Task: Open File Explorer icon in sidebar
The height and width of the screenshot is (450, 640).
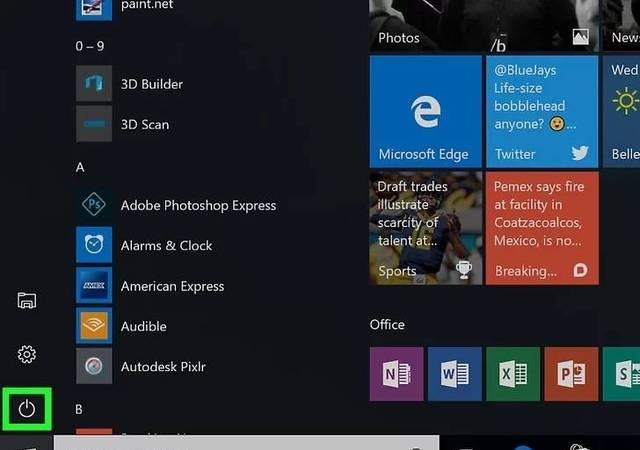Action: 27,301
